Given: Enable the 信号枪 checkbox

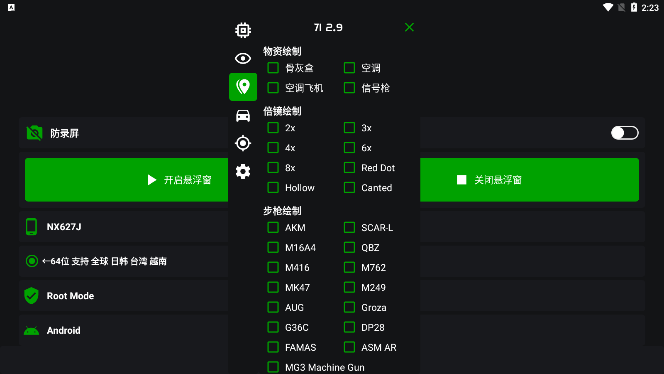Looking at the screenshot, I should [x=349, y=88].
